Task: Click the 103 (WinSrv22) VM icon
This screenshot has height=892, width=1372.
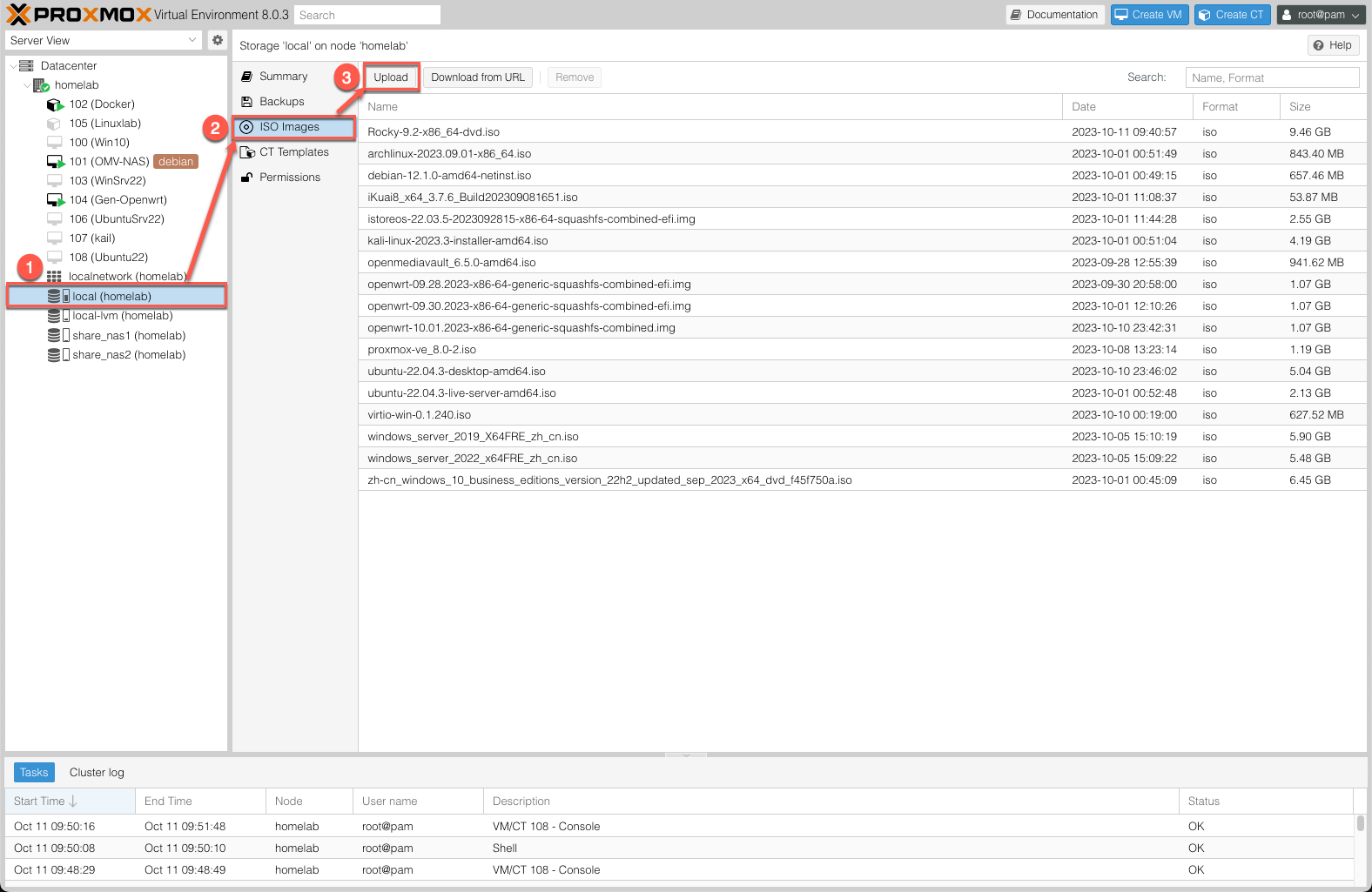Action: click(55, 181)
